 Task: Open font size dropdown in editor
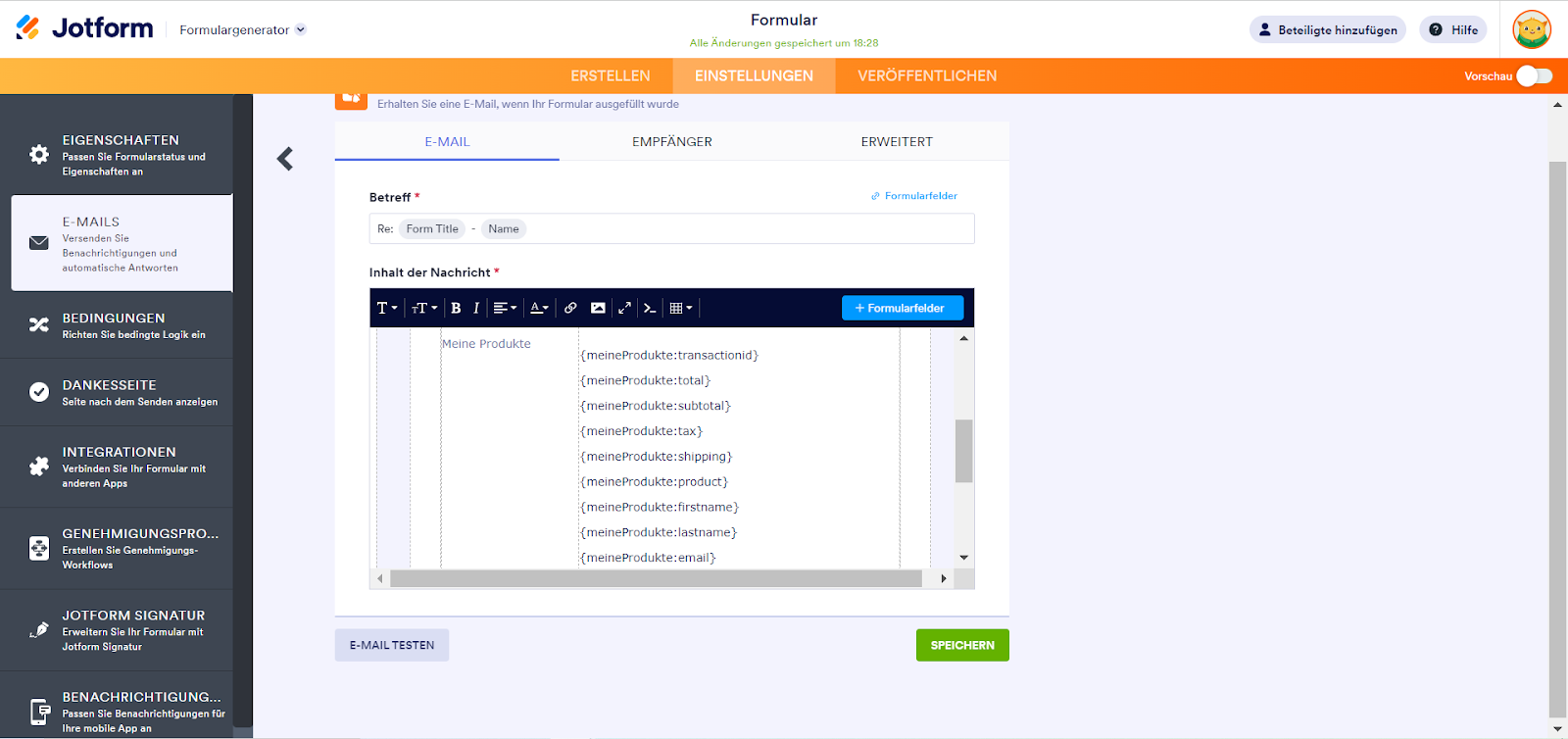coord(424,308)
